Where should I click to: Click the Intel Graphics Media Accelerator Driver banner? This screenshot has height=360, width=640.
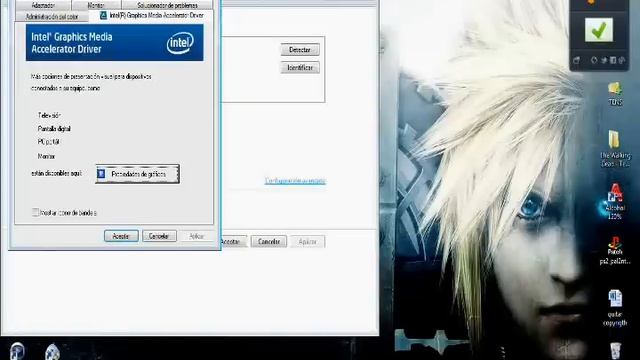114,42
